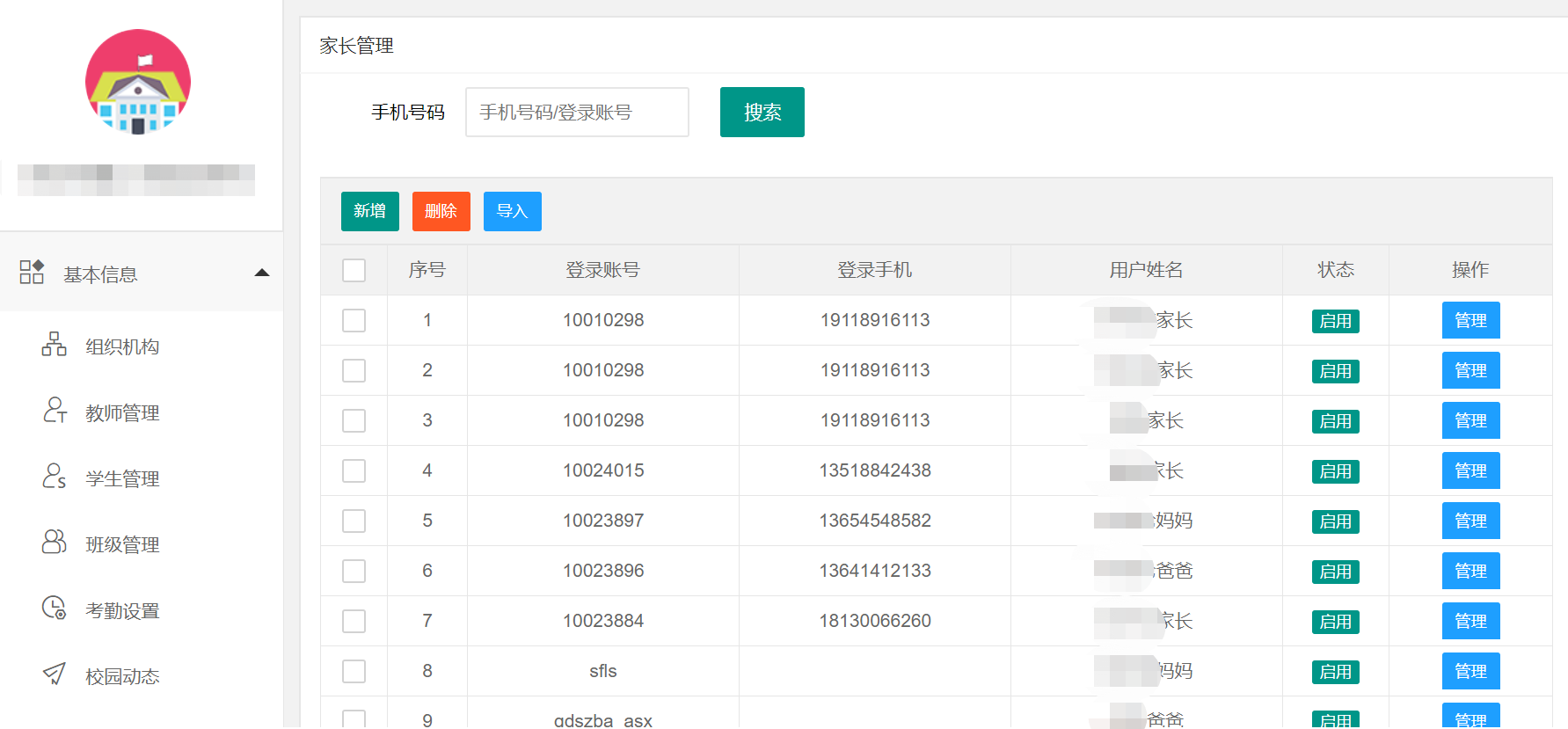Click the green 搜索 button

coord(762,112)
